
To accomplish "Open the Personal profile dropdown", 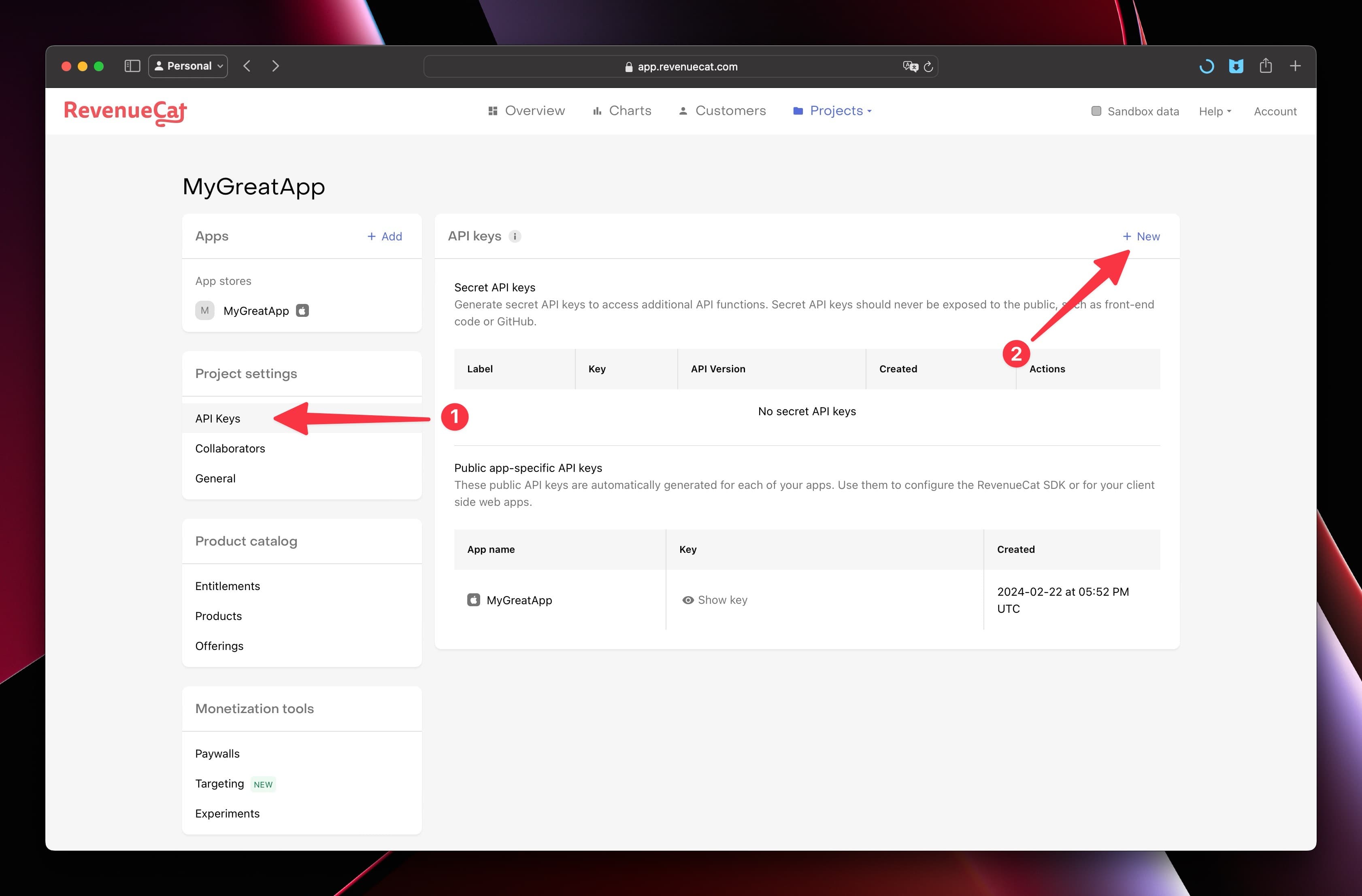I will tap(188, 66).
